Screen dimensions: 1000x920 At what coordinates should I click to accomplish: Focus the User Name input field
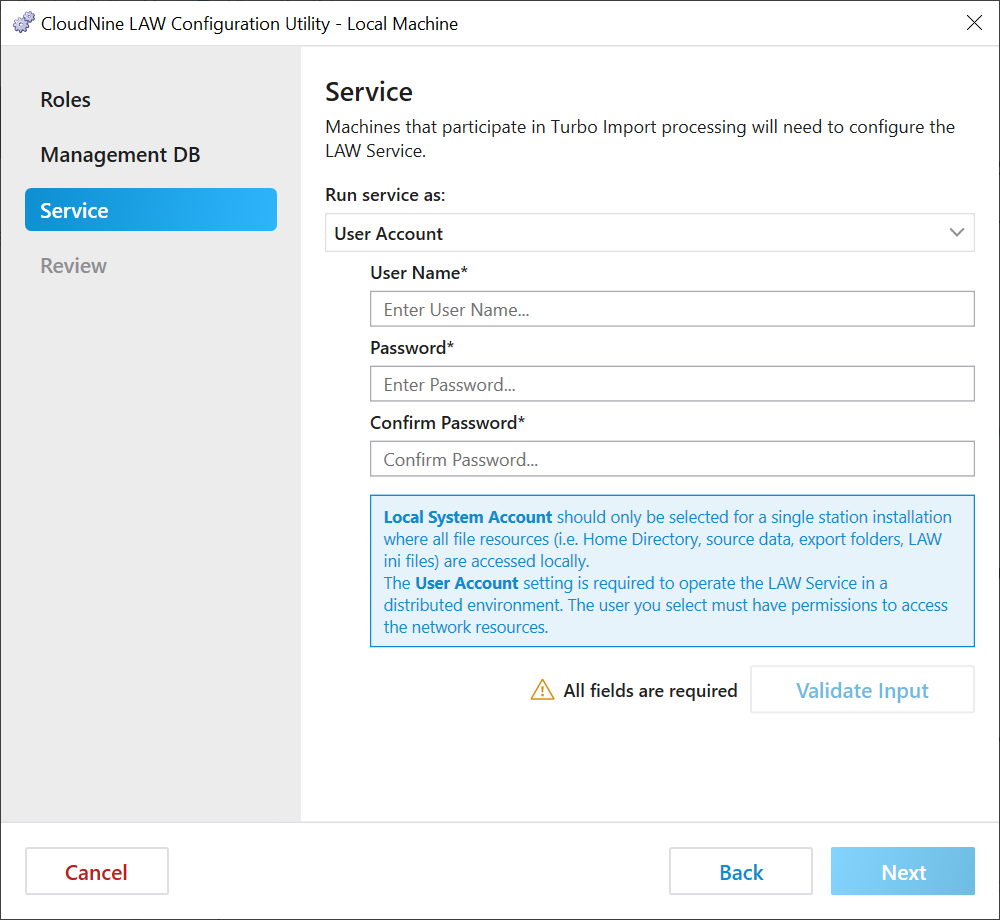point(672,309)
